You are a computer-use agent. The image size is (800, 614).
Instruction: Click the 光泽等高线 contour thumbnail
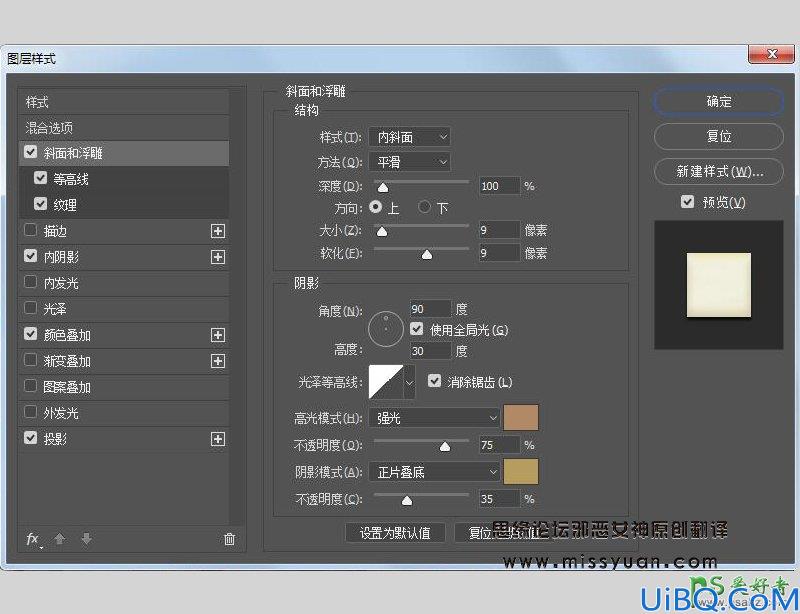(x=386, y=382)
